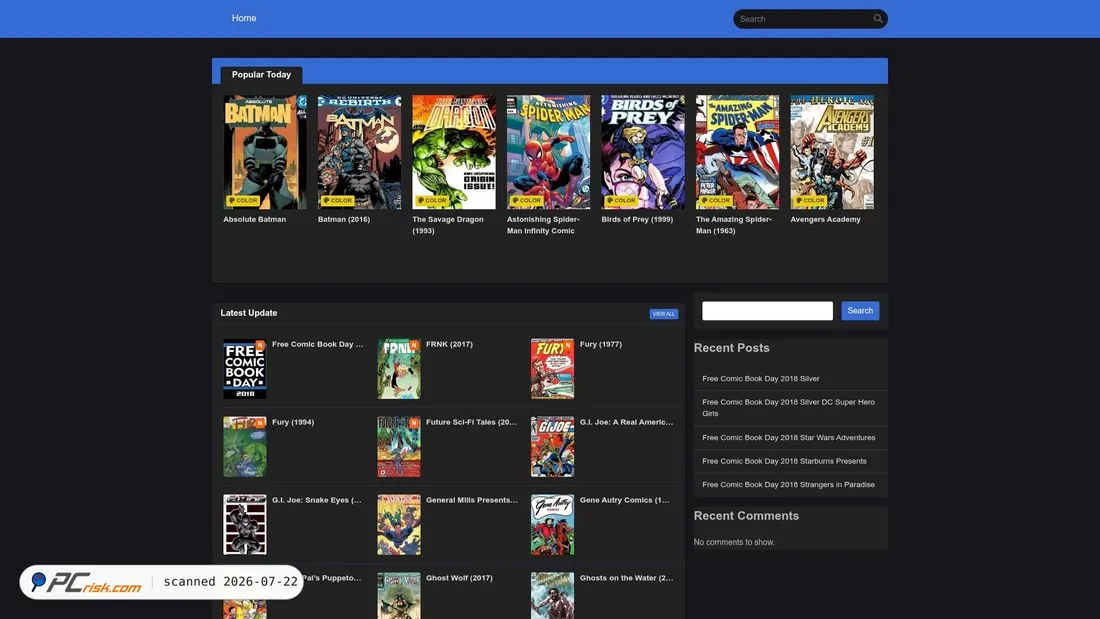Click the Future Sci-Fi Tales title text
The width and height of the screenshot is (1100, 619).
471,422
